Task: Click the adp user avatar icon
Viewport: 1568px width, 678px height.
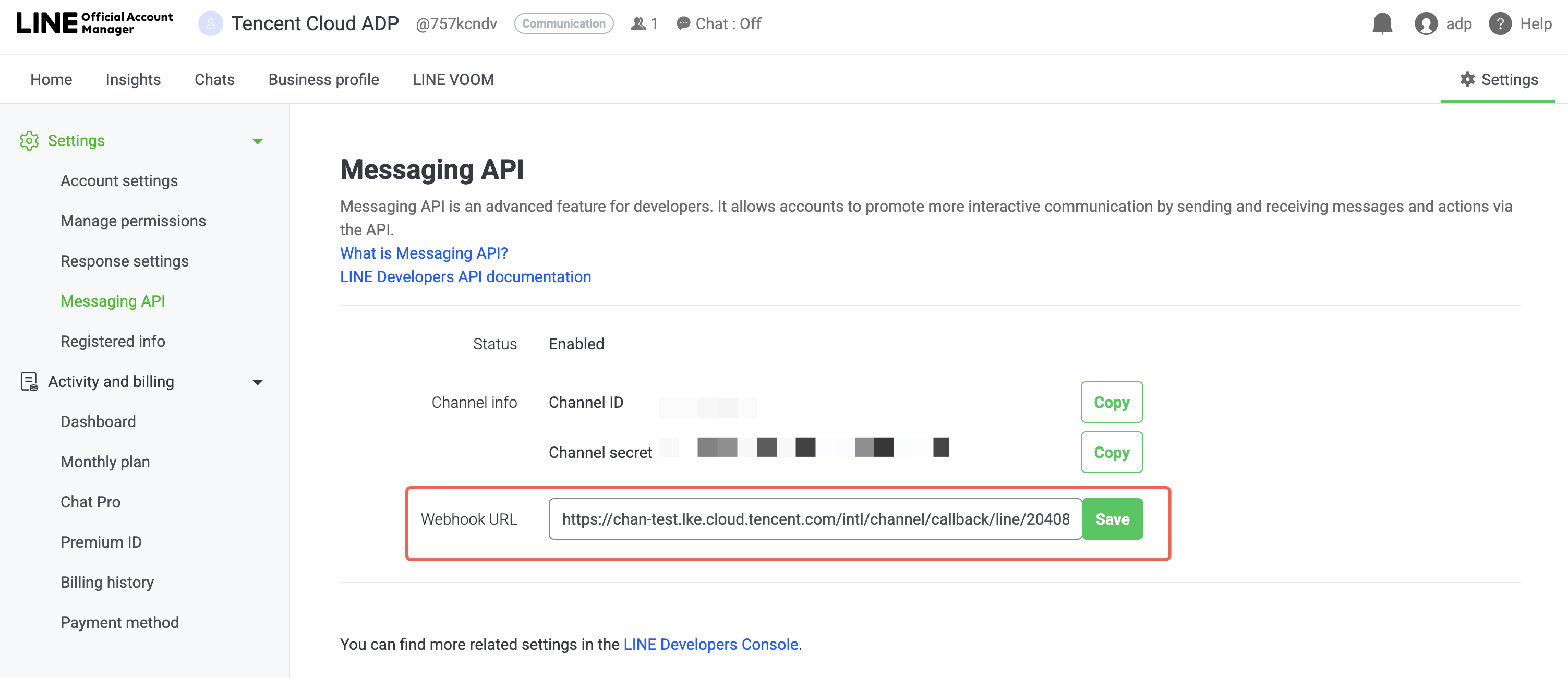Action: pyautogui.click(x=1425, y=24)
